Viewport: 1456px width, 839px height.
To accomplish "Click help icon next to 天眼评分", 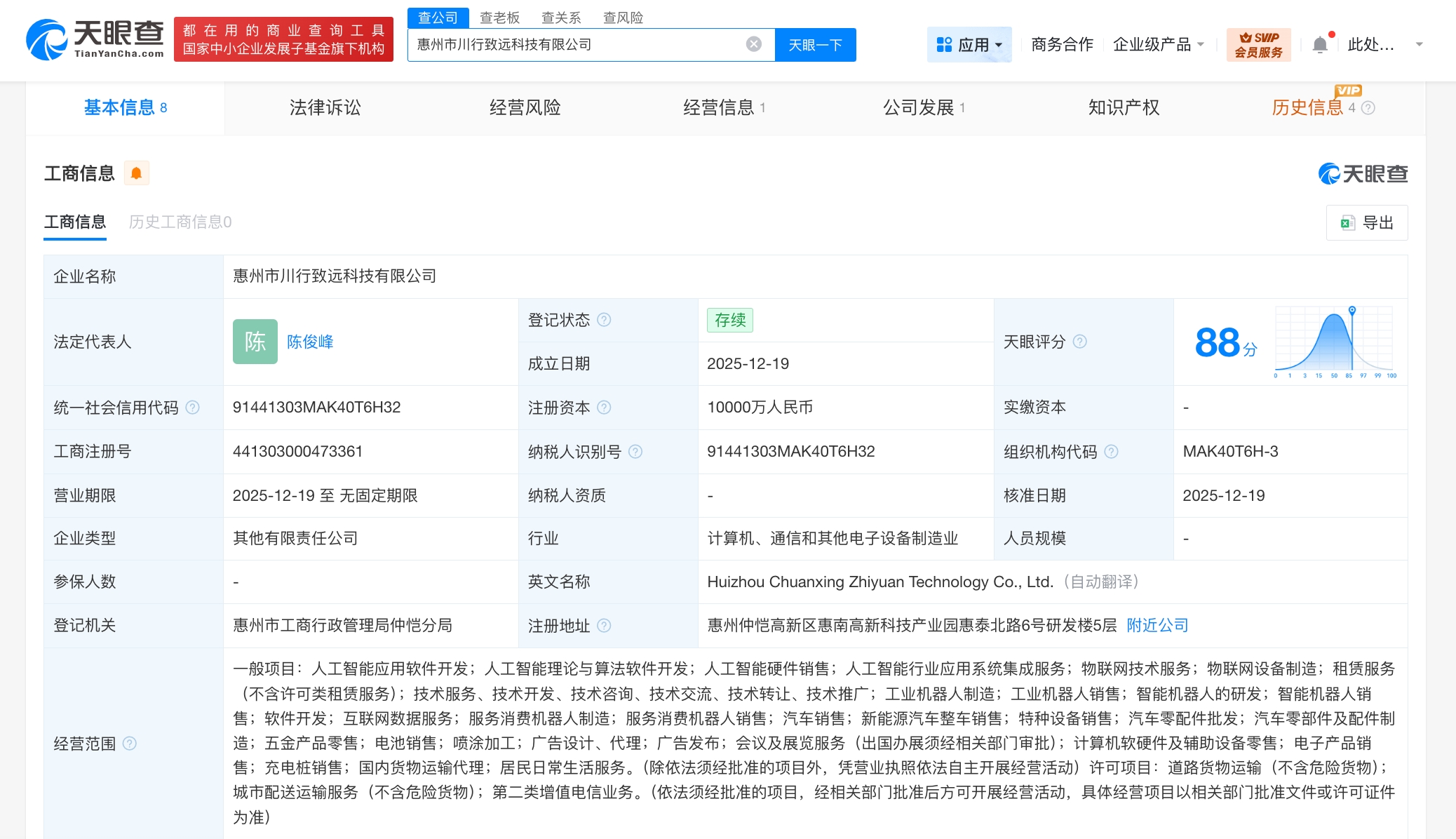I will 1080,342.
